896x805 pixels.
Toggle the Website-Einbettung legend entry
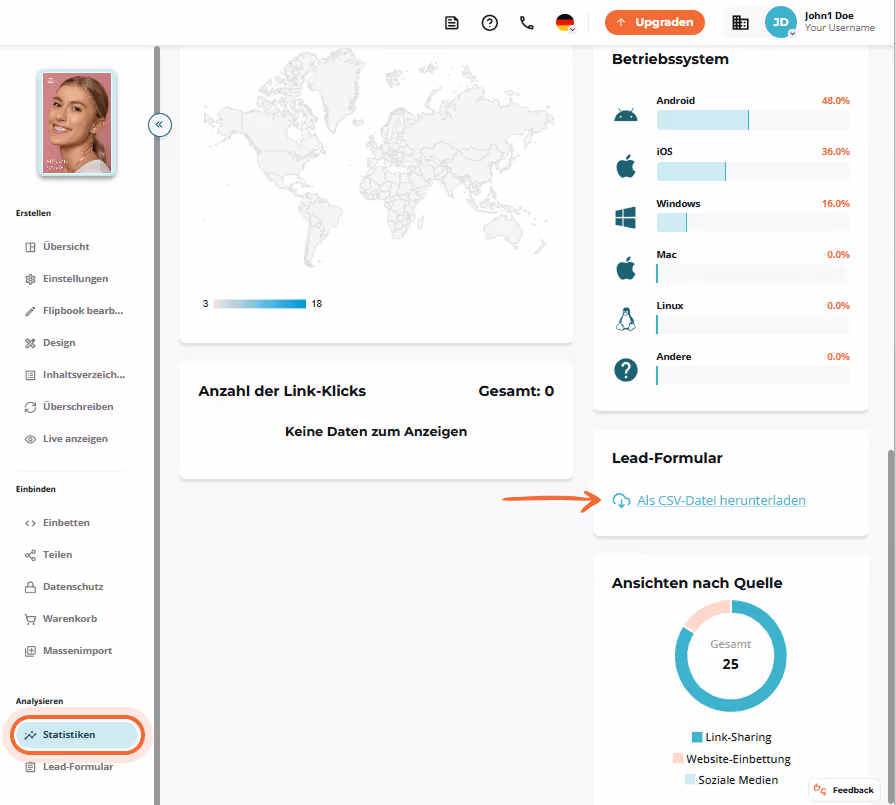point(732,759)
